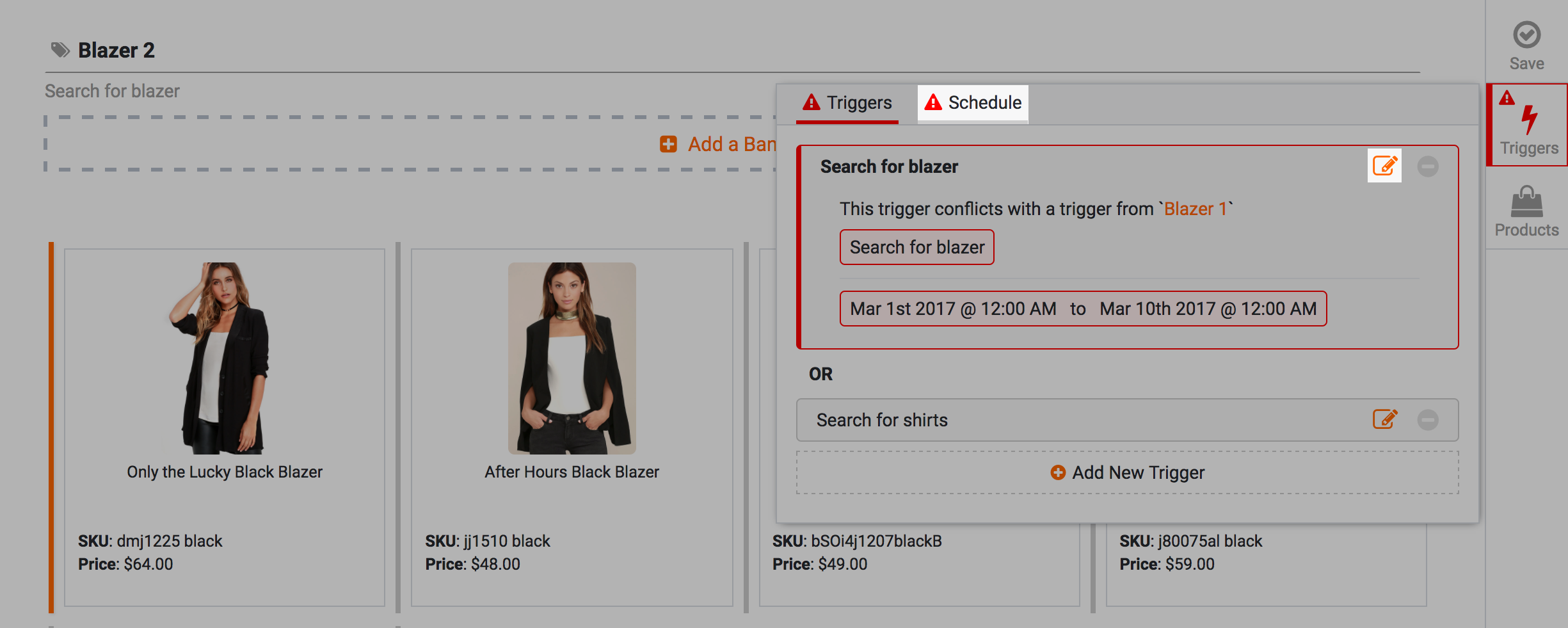Click the tag icon beside Blazer 2

pyautogui.click(x=60, y=50)
